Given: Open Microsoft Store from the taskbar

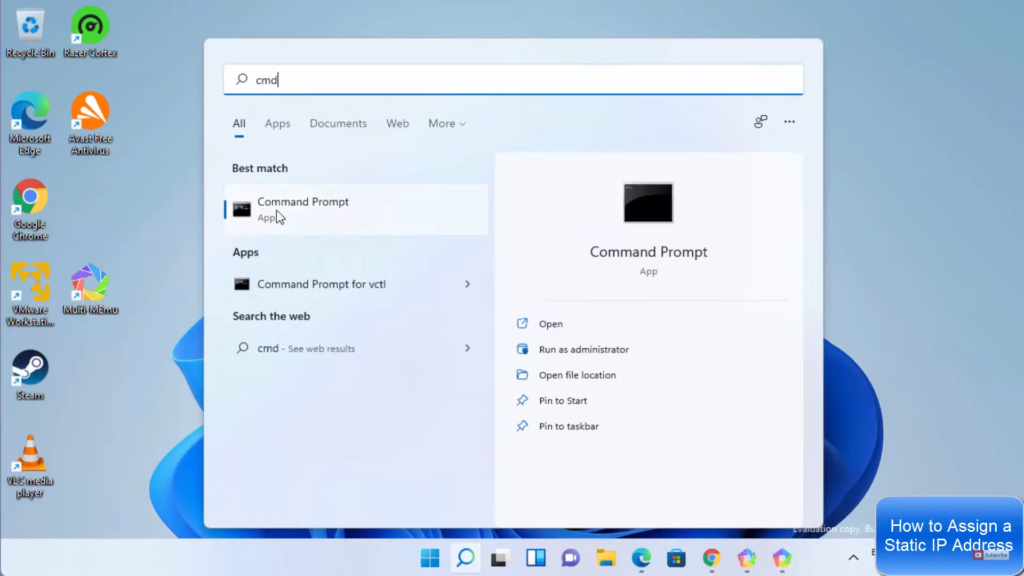Looking at the screenshot, I should (676, 558).
